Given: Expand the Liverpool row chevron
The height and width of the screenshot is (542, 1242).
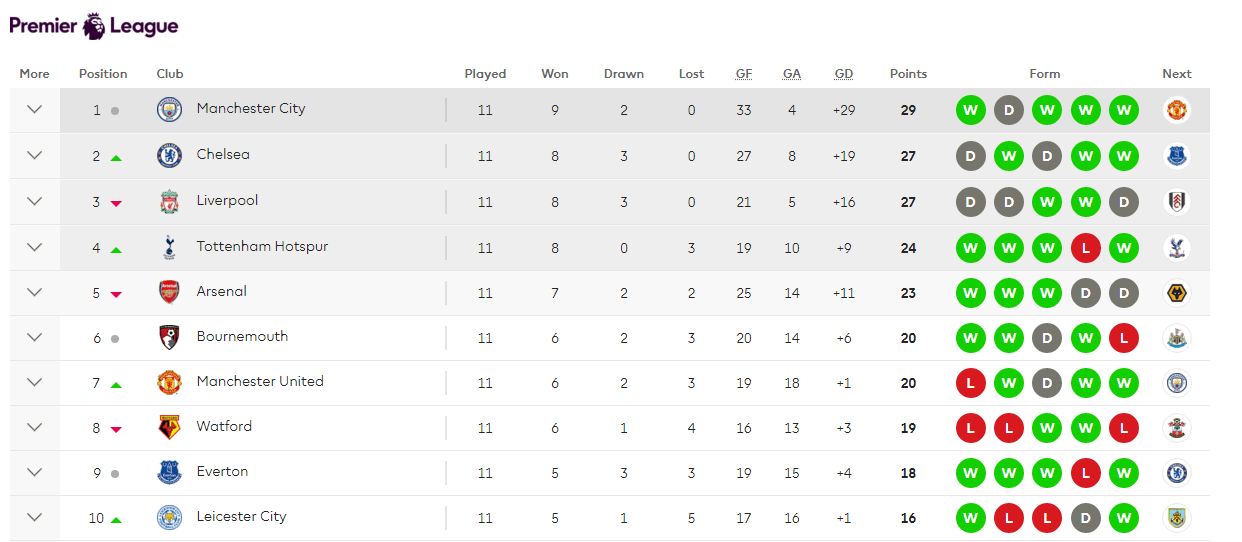Looking at the screenshot, I should point(34,202).
